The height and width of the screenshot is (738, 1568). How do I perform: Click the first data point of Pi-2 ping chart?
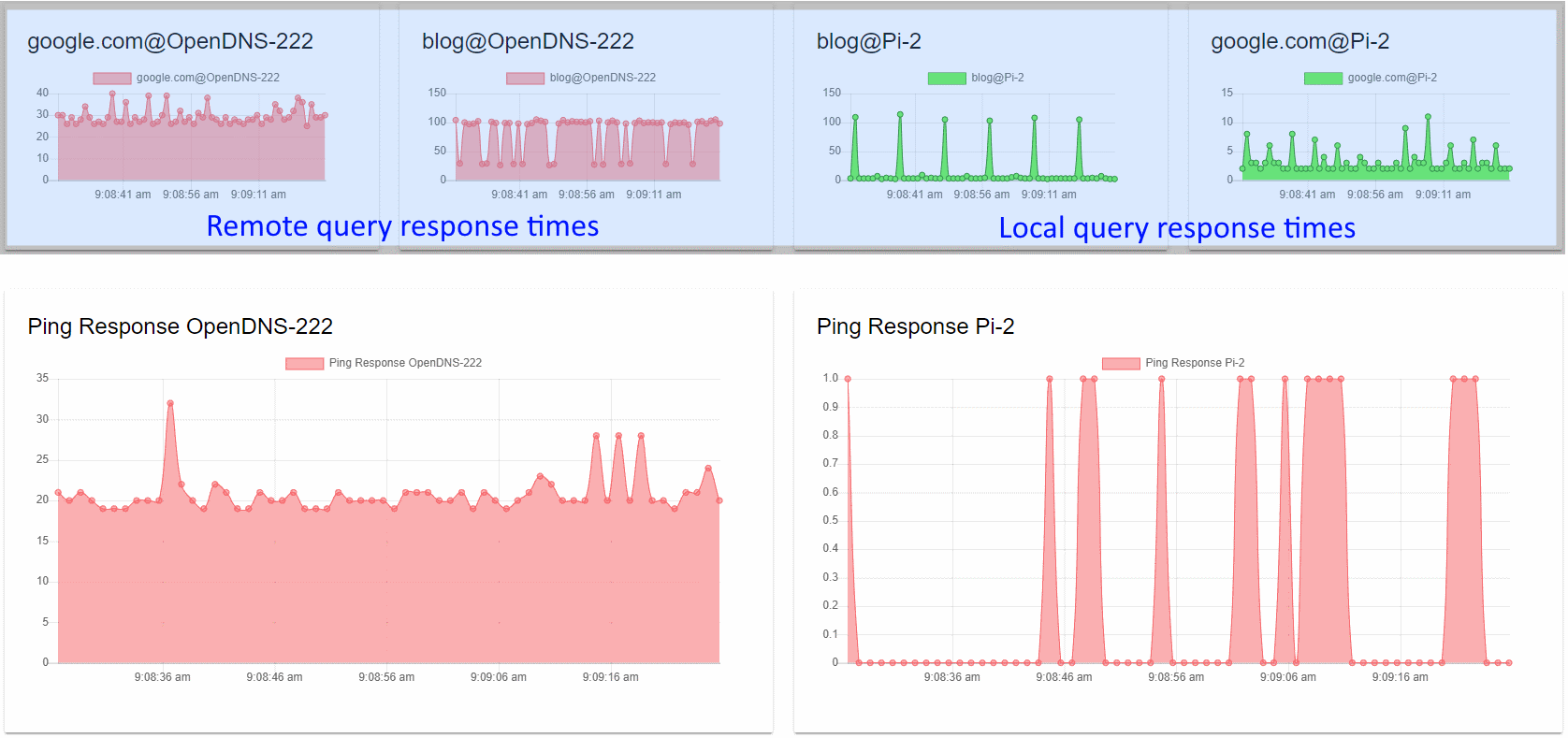(x=848, y=379)
